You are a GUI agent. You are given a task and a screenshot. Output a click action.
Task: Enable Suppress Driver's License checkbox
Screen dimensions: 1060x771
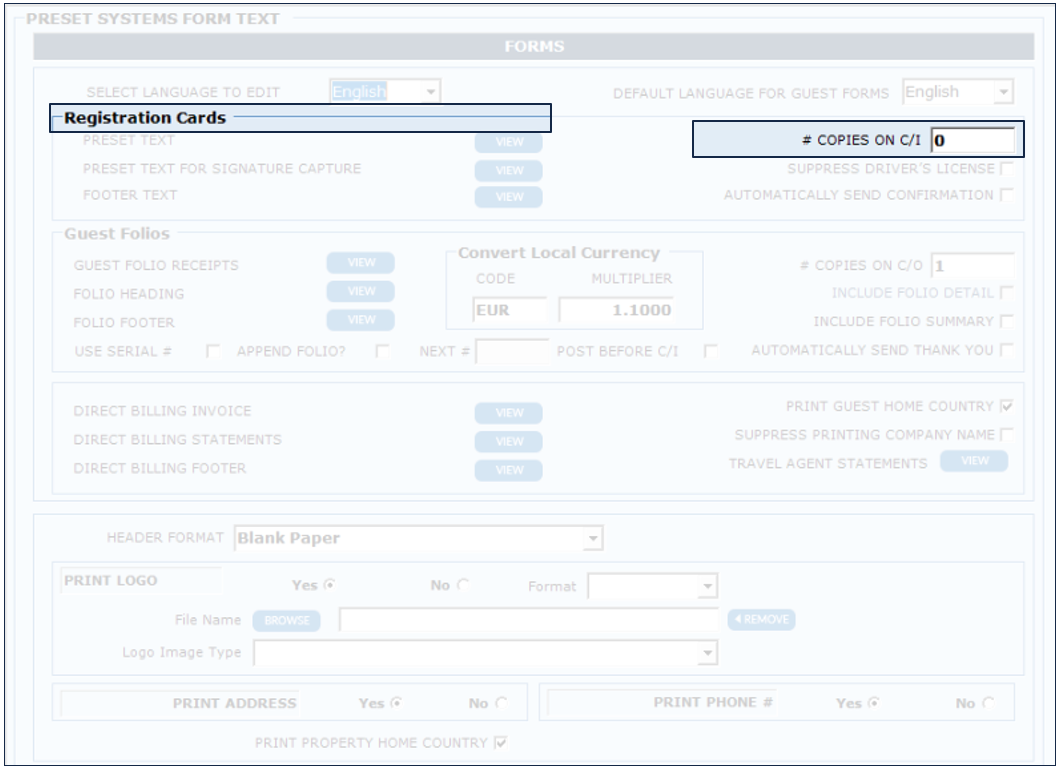(1006, 169)
